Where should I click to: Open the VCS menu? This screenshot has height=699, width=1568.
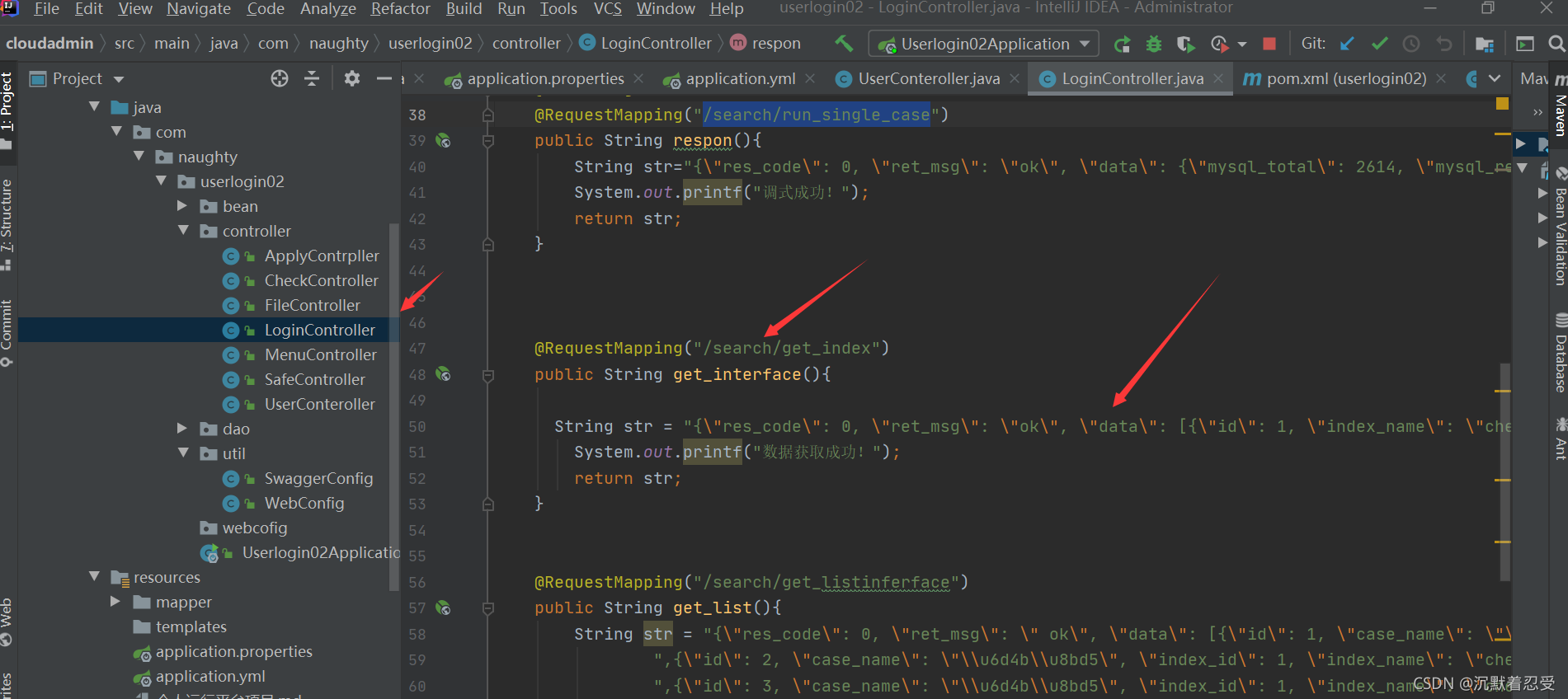coord(607,9)
